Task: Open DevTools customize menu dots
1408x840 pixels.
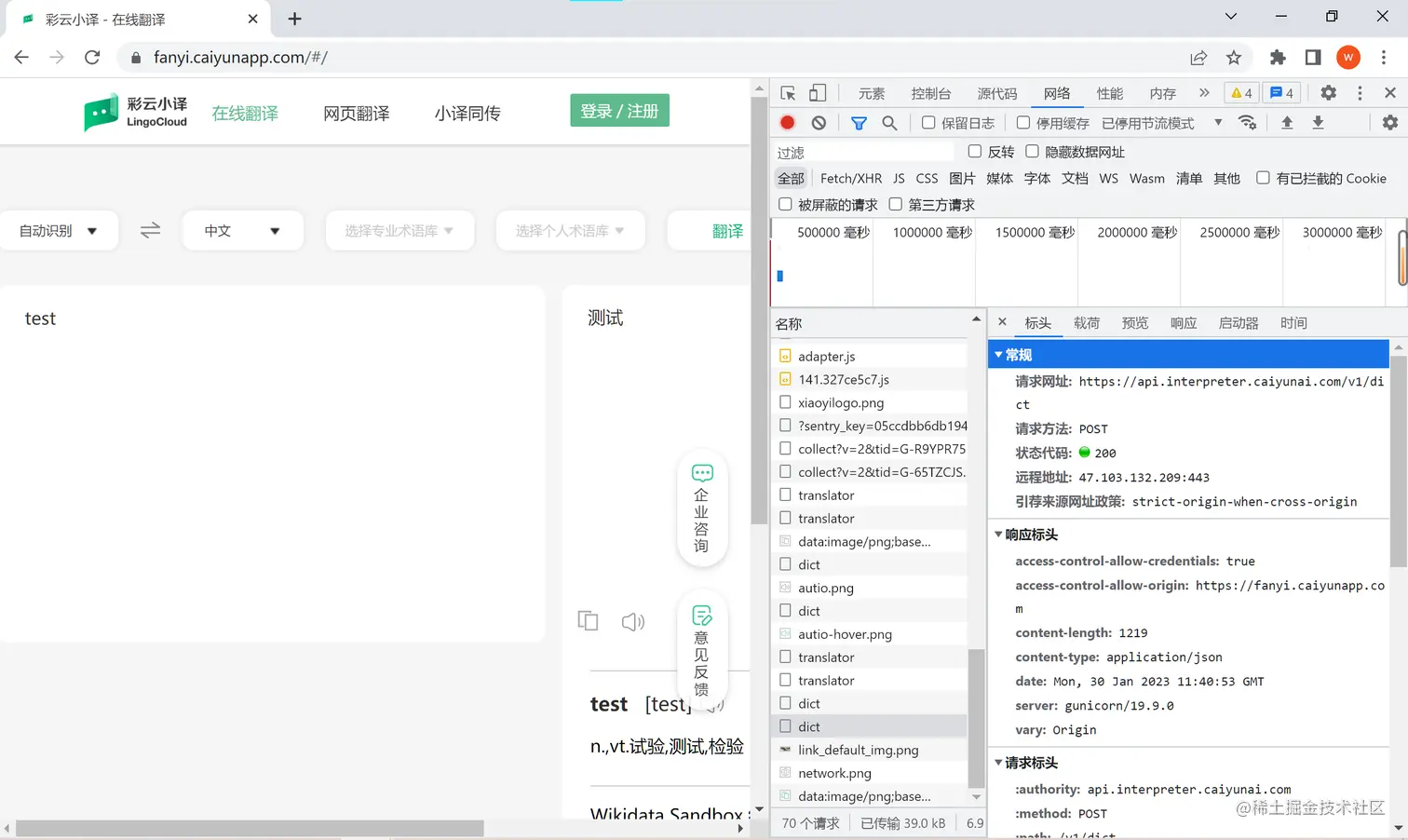Action: coord(1360,93)
